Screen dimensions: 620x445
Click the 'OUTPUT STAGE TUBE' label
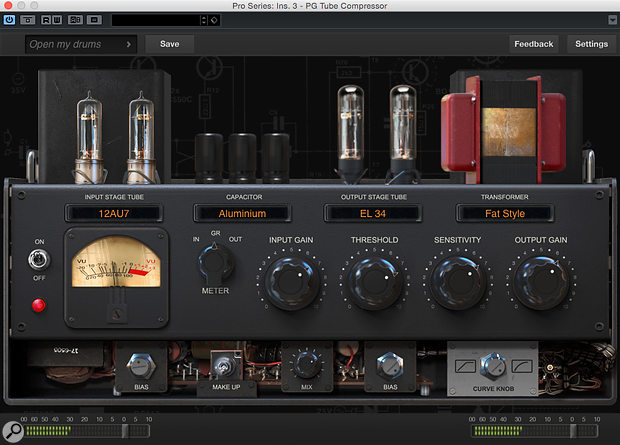tap(374, 197)
